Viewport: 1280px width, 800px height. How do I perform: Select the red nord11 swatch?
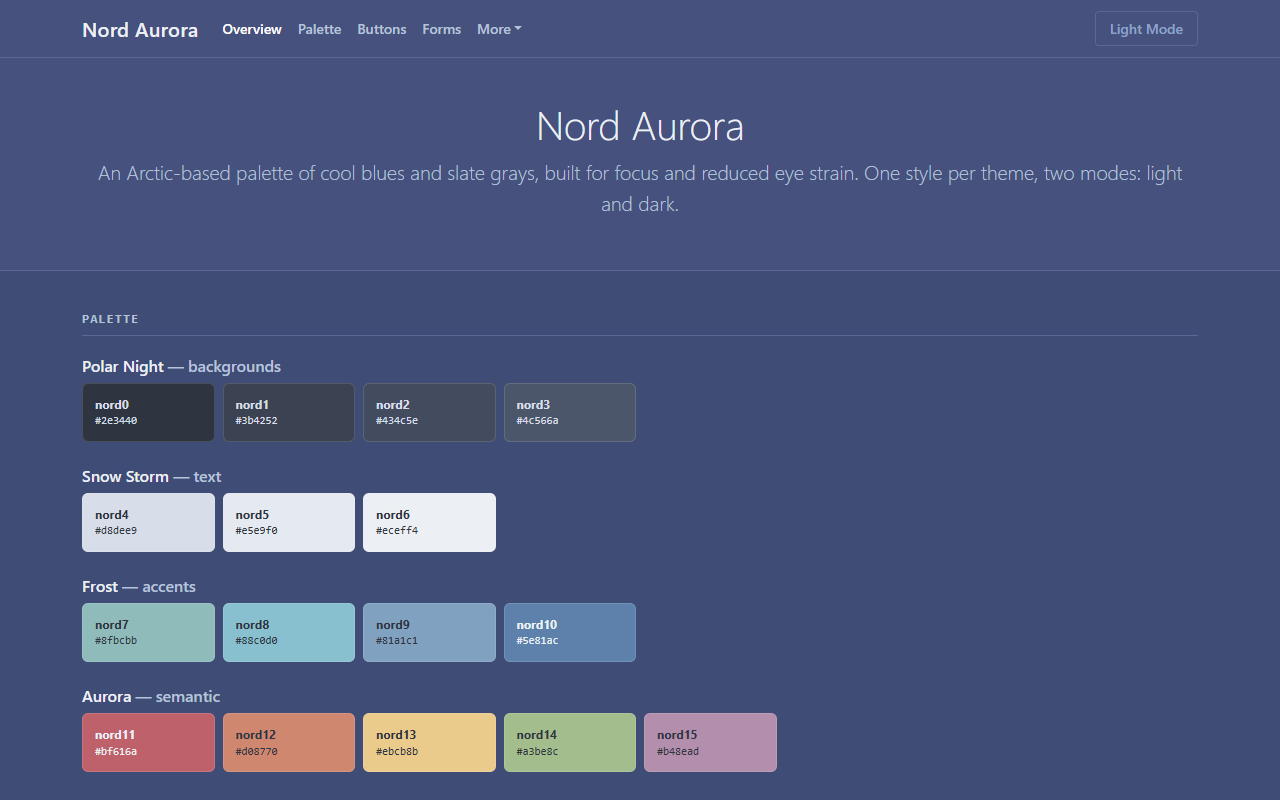coord(148,742)
